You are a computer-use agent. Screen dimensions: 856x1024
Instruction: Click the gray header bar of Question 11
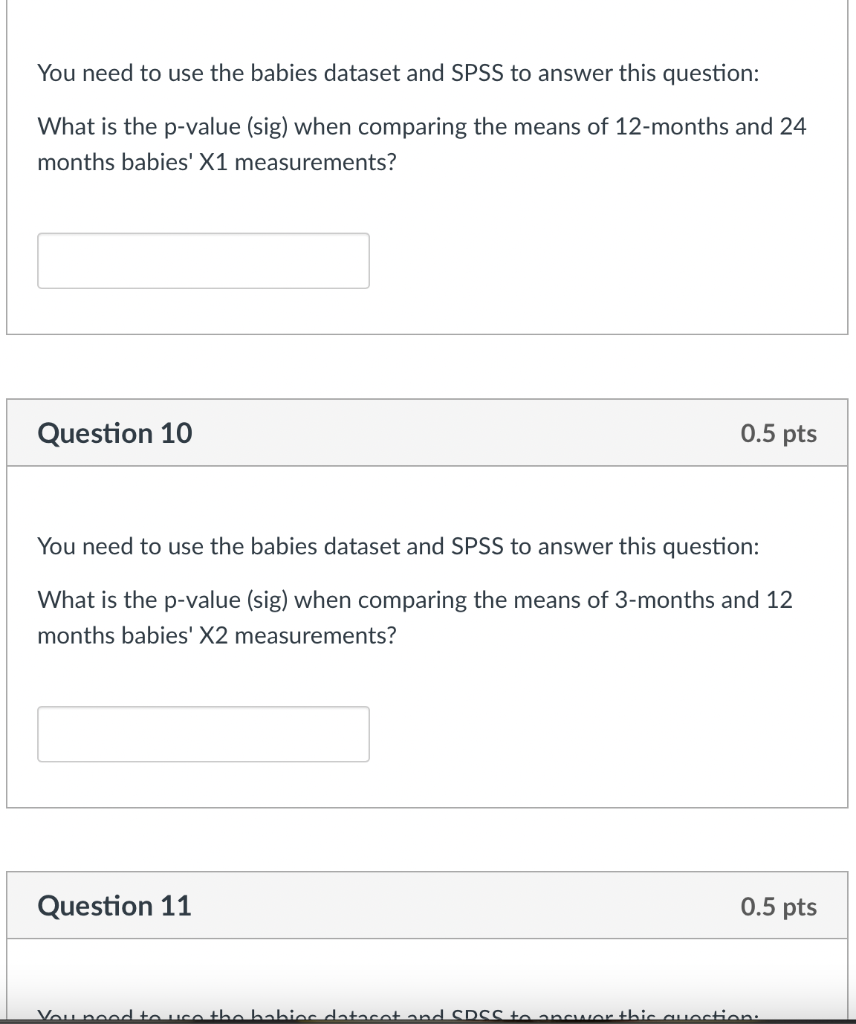pyautogui.click(x=430, y=905)
